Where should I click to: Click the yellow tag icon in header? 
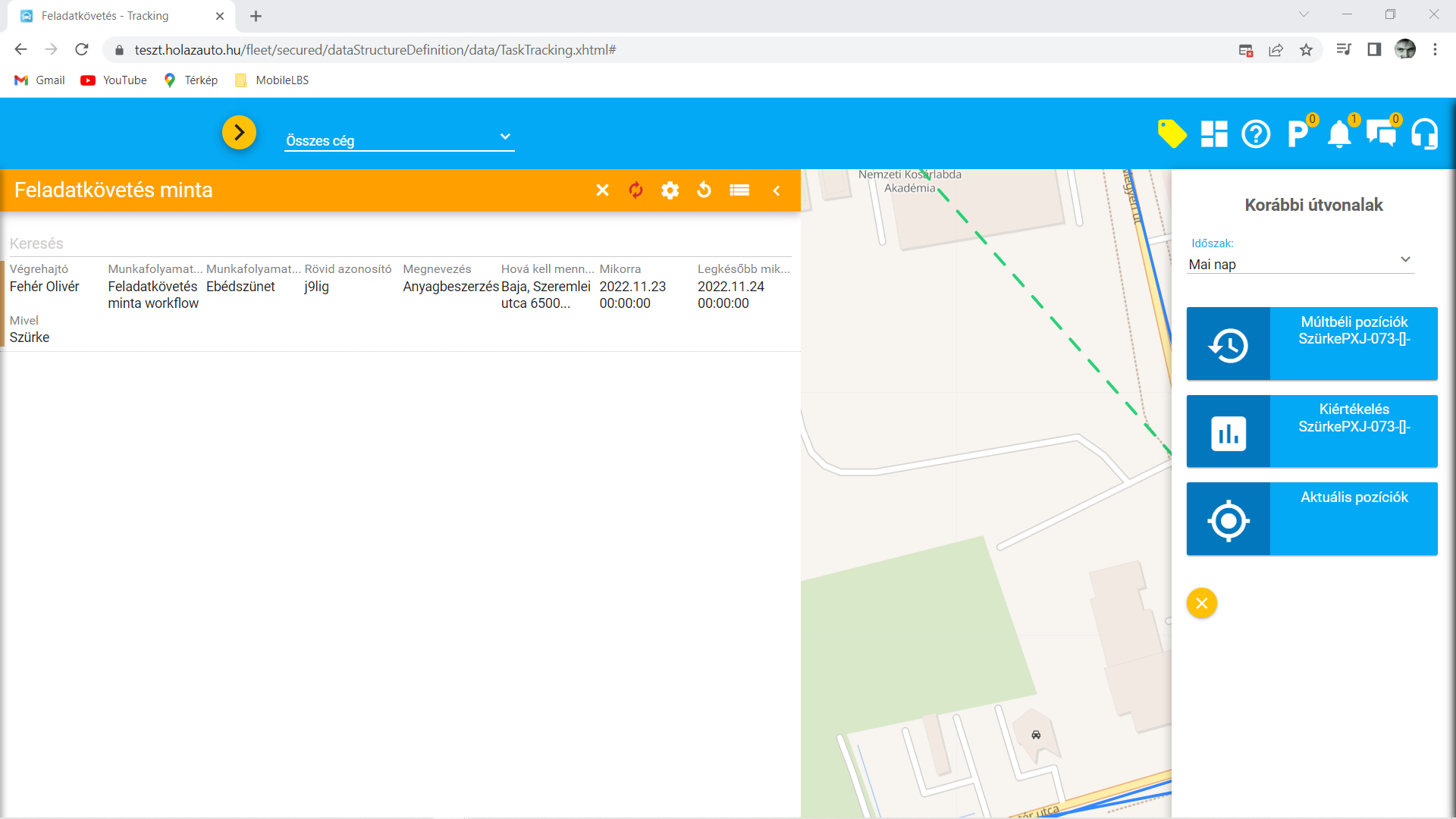1172,134
